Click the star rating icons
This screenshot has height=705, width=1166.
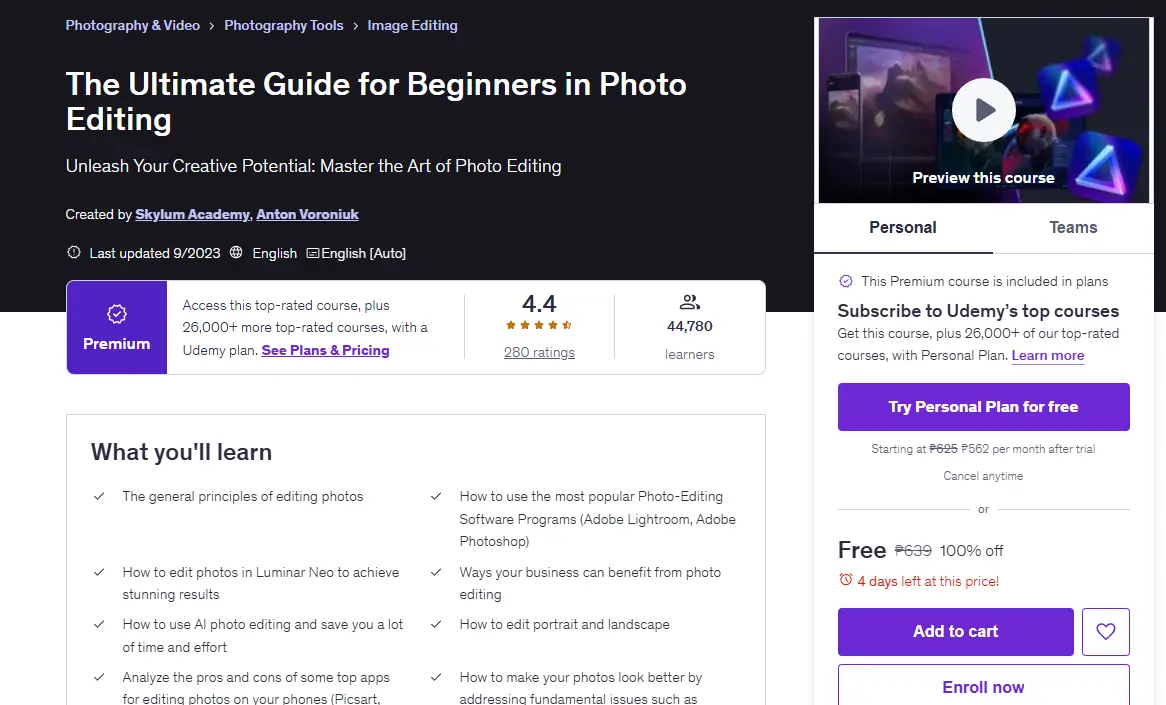539,325
